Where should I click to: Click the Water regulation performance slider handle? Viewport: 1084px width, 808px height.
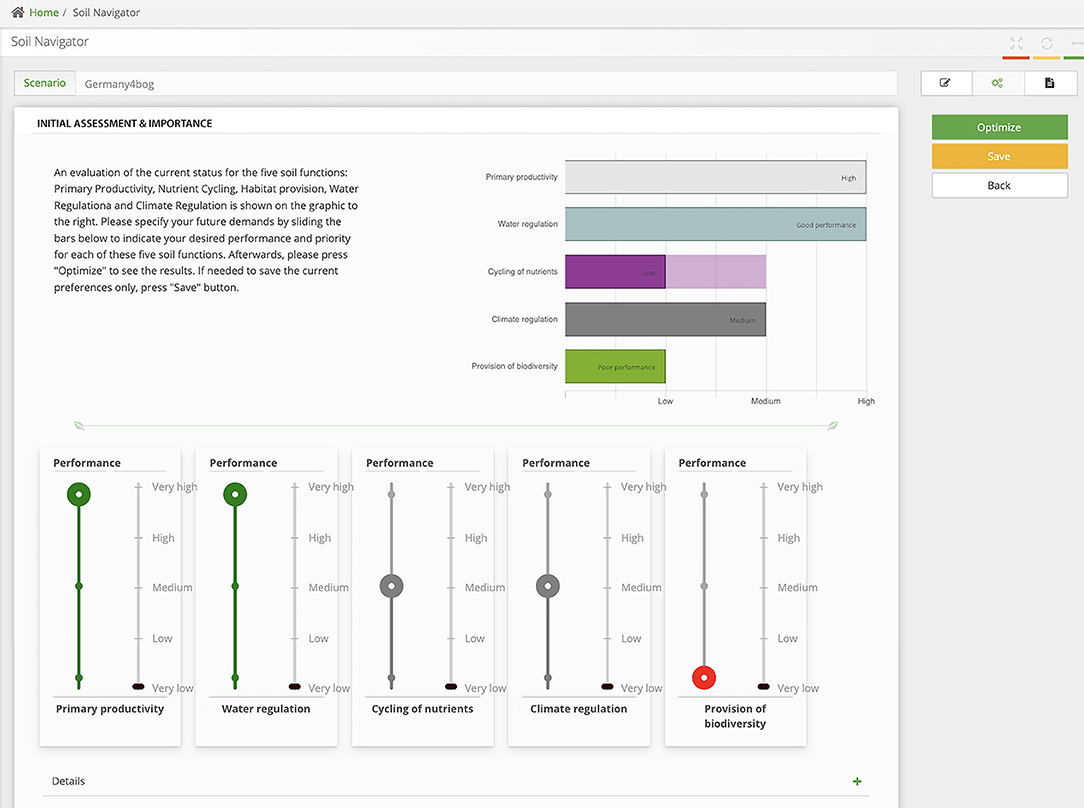235,494
